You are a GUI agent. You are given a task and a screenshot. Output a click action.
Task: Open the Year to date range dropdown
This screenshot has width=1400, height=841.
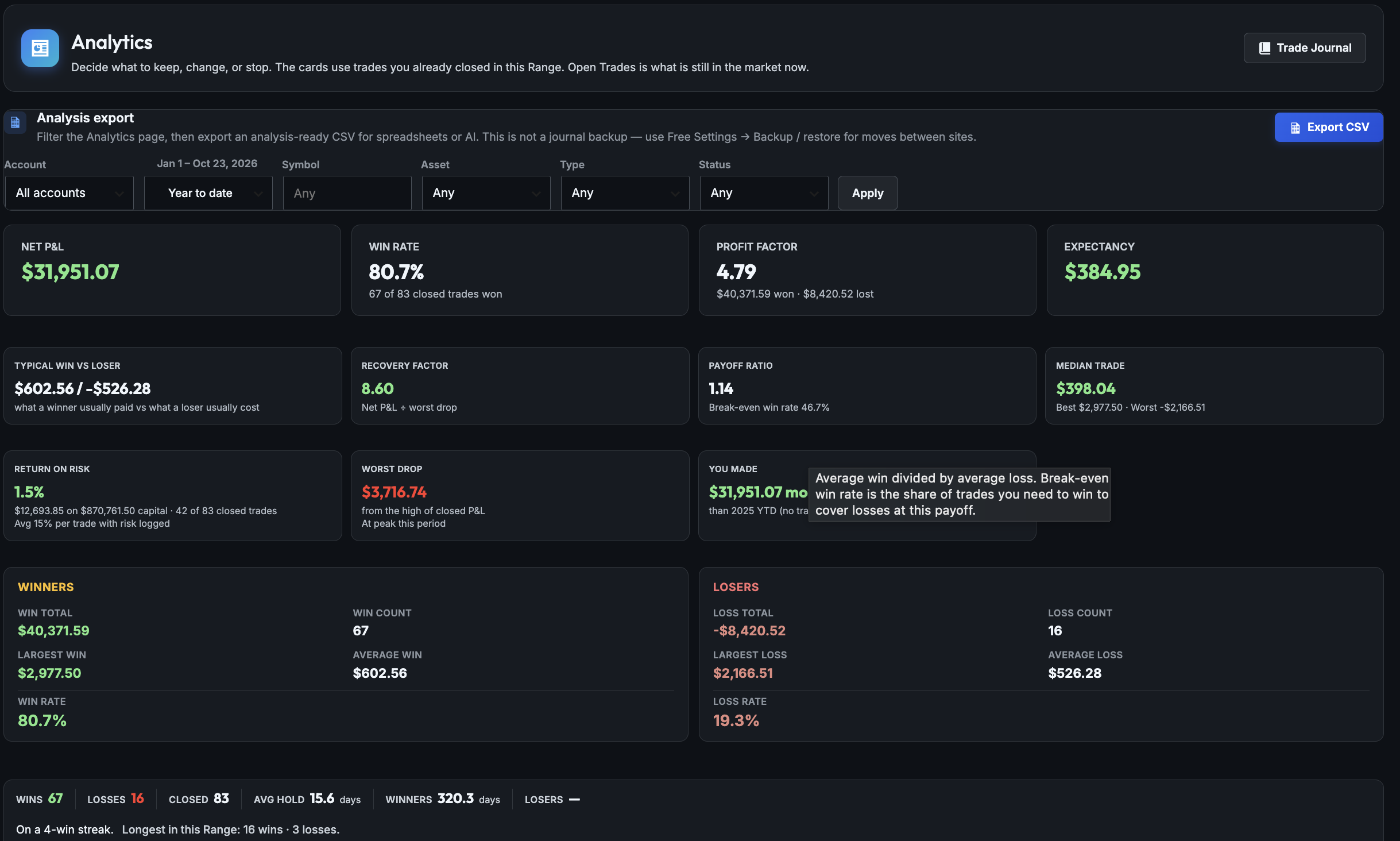click(208, 193)
